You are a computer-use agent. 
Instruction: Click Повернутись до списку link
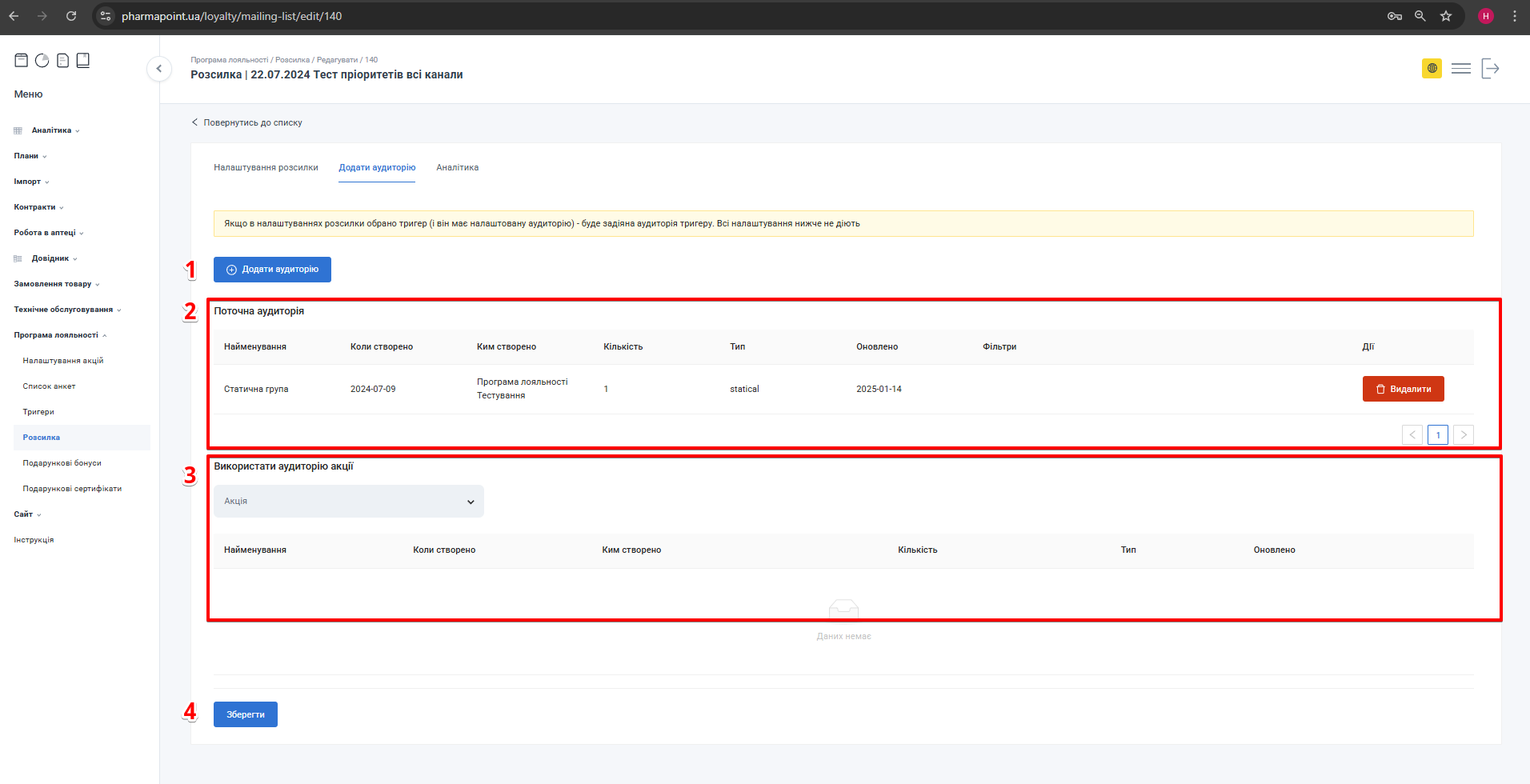[x=246, y=122]
